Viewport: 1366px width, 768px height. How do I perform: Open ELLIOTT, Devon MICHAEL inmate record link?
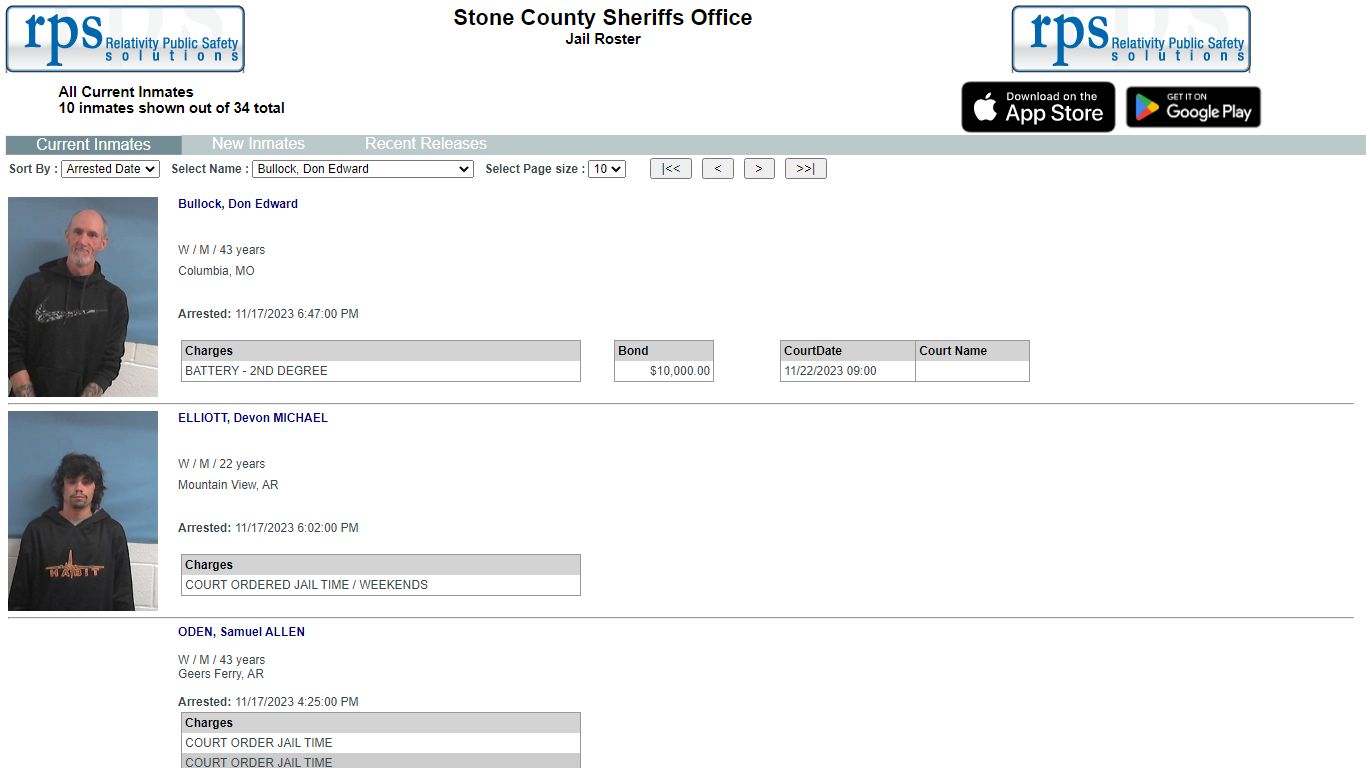pos(253,418)
